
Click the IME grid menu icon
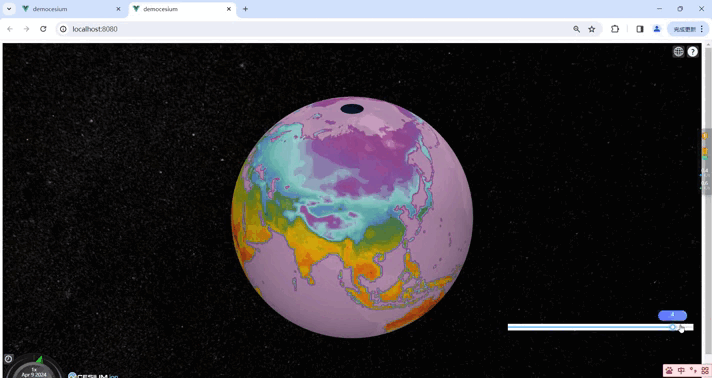(705, 371)
